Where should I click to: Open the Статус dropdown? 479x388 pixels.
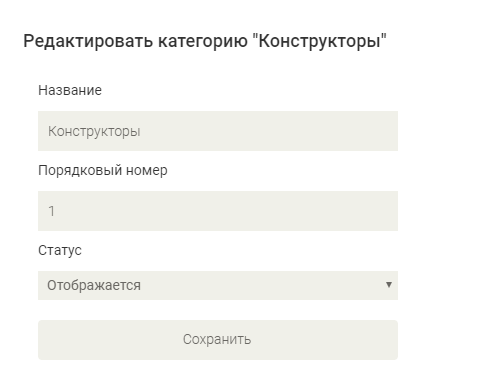click(x=218, y=285)
